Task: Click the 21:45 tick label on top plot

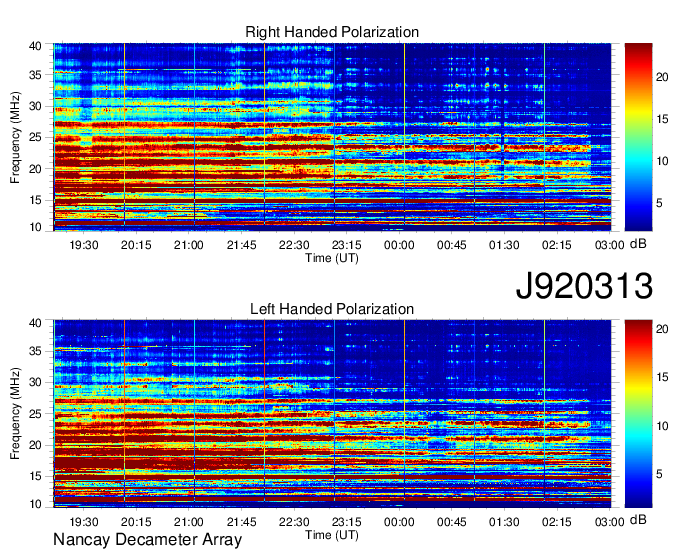Action: (x=242, y=245)
